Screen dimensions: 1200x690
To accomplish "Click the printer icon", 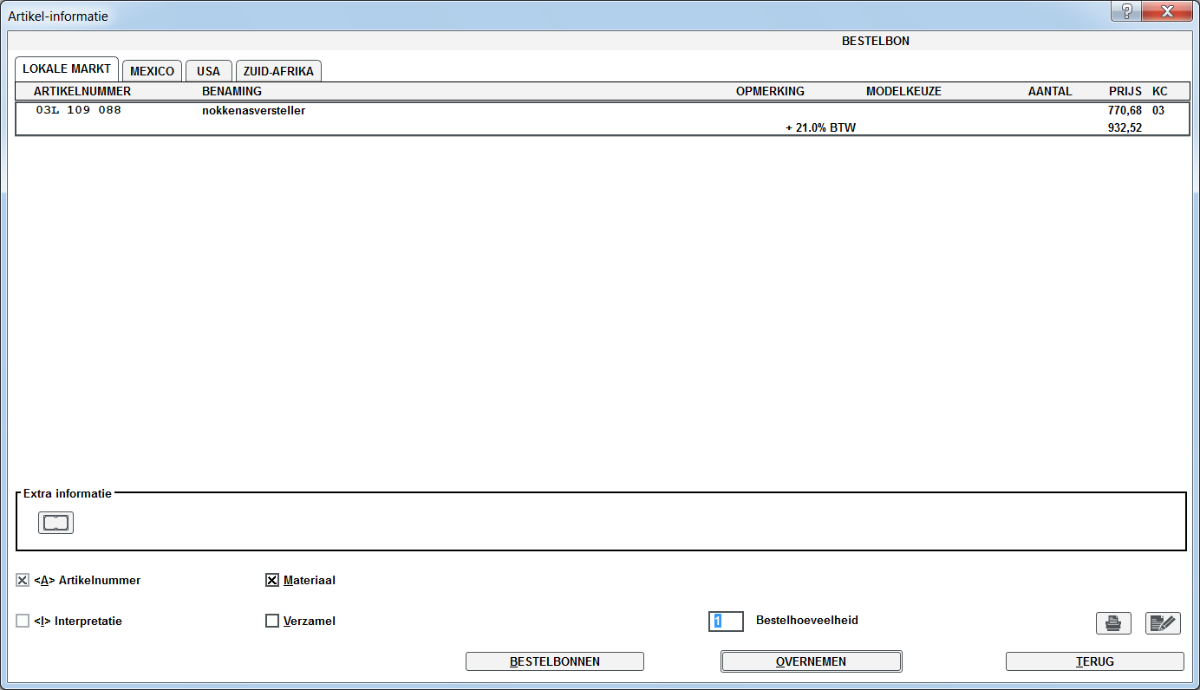I will click(x=1113, y=624).
